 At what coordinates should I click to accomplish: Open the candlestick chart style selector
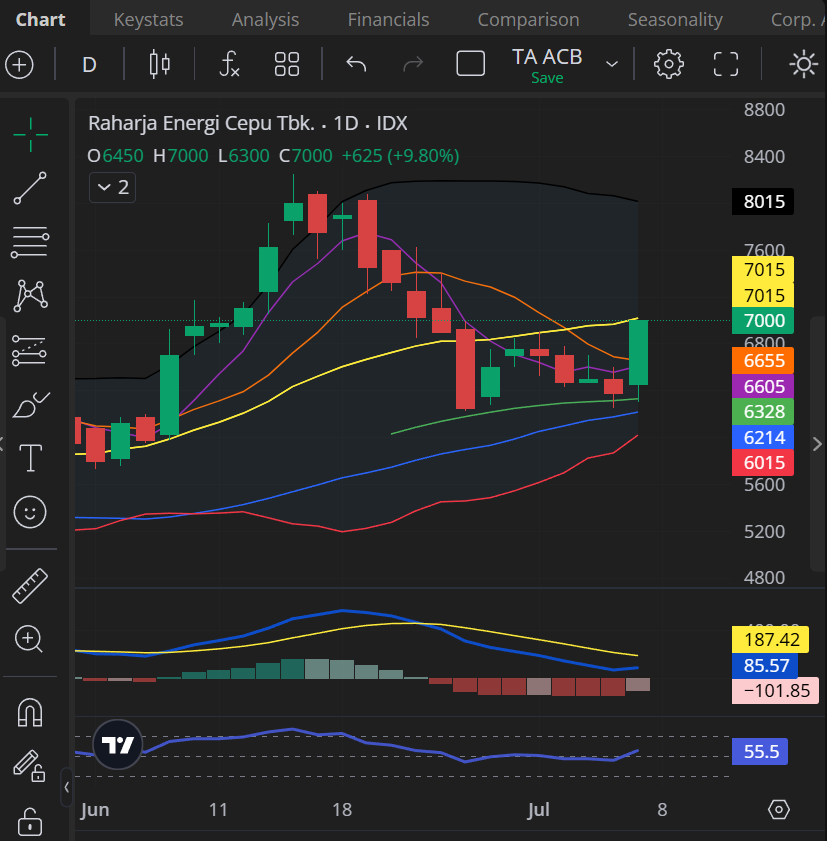159,65
